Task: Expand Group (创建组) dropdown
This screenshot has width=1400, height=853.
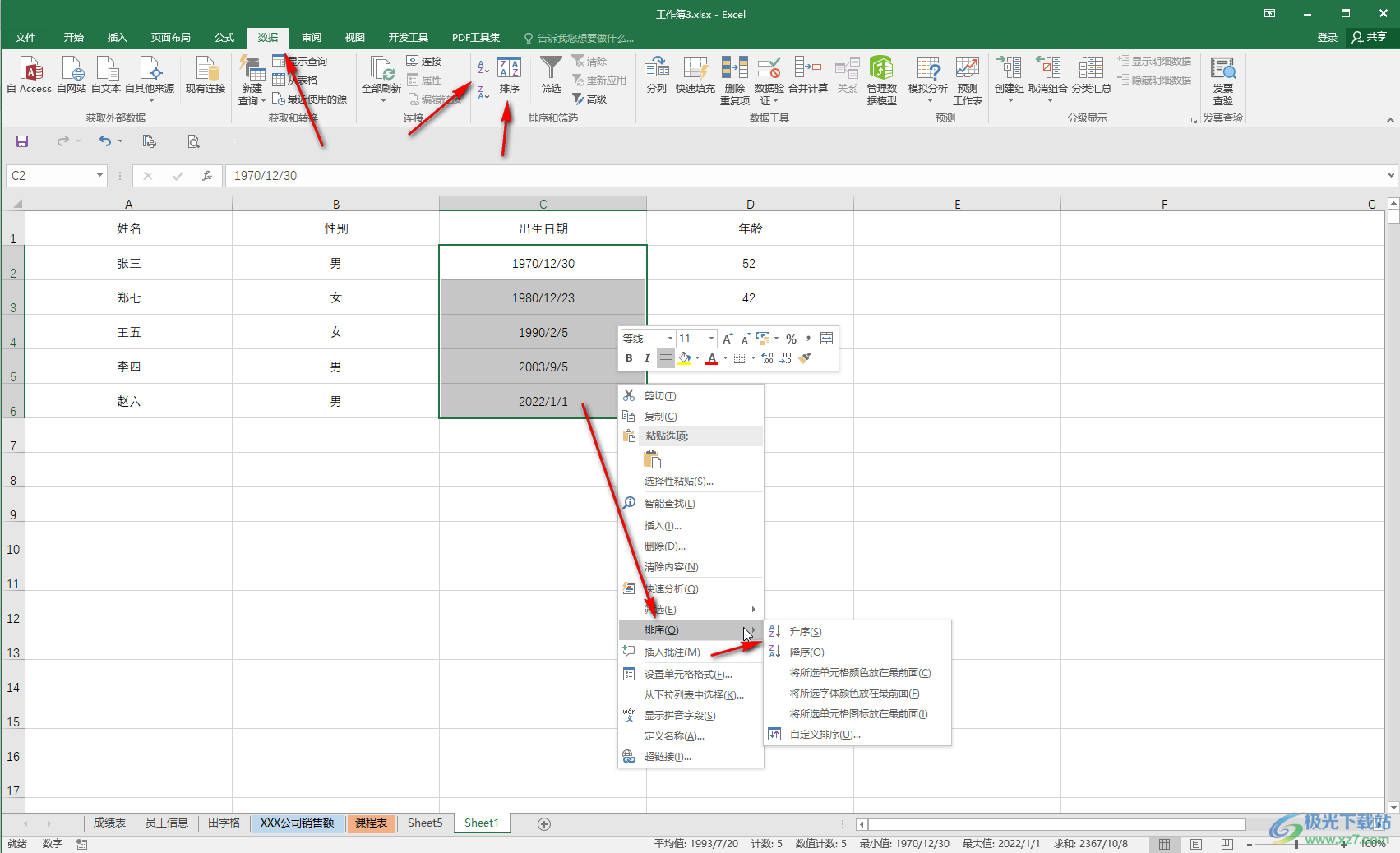Action: pyautogui.click(x=1010, y=100)
